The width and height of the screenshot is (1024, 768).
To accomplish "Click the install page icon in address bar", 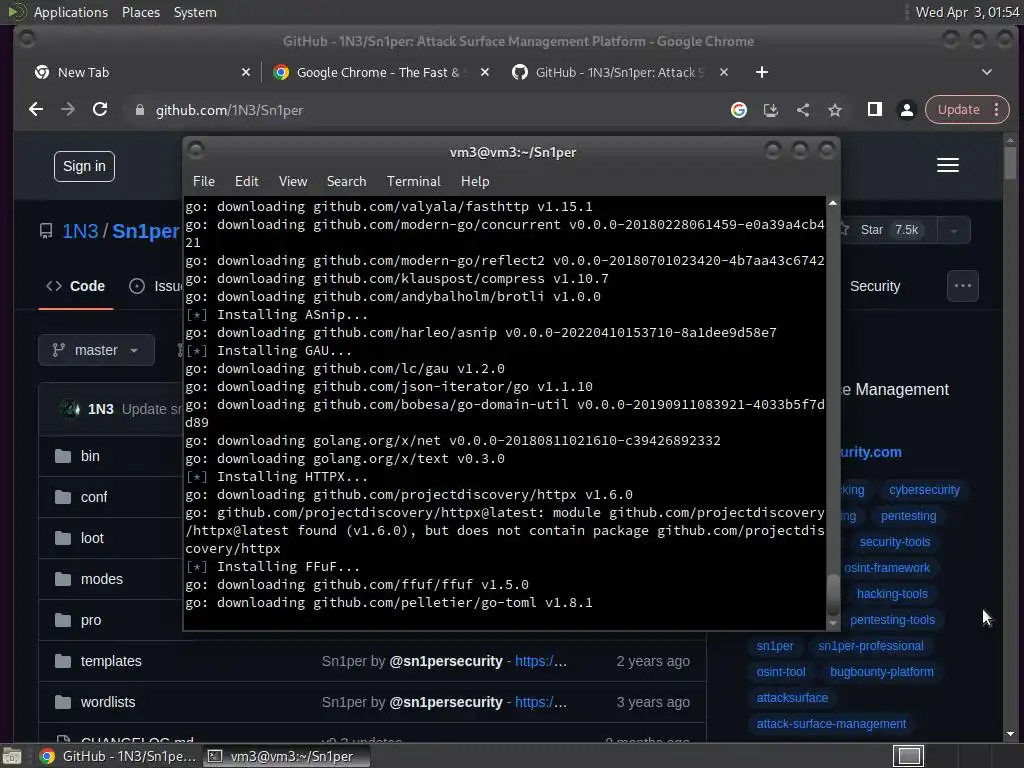I will [x=771, y=110].
